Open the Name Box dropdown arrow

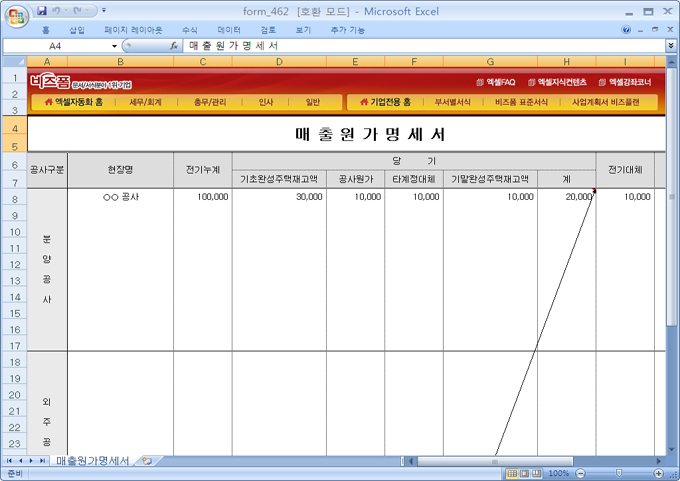(x=114, y=46)
